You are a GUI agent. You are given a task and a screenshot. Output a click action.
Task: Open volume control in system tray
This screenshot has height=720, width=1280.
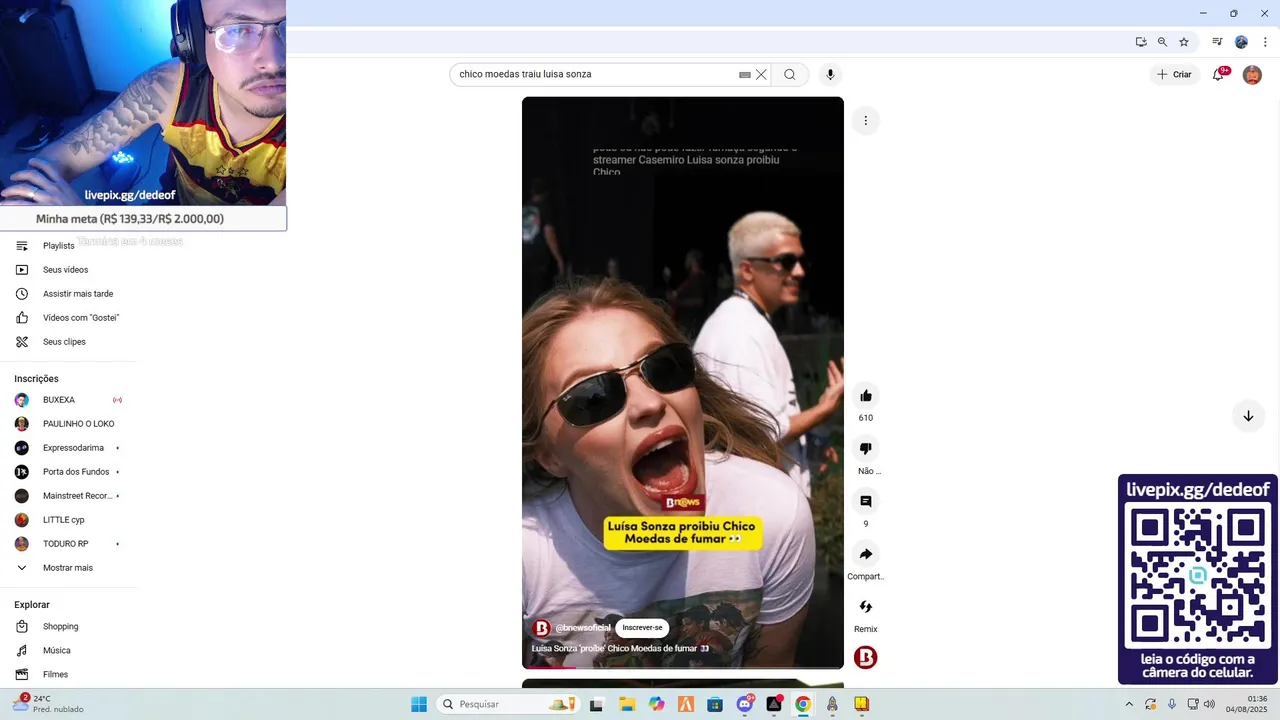[x=1209, y=704]
